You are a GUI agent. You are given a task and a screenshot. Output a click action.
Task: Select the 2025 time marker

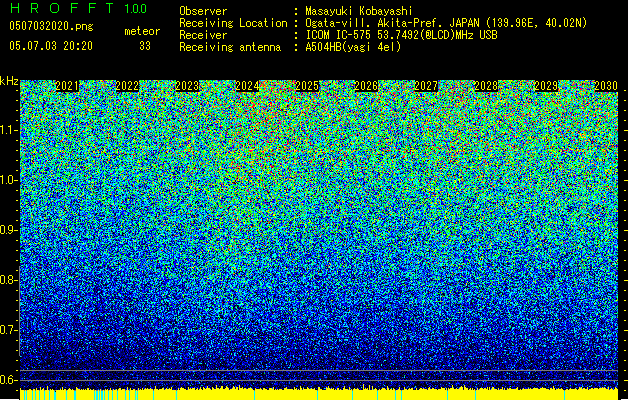(x=307, y=86)
